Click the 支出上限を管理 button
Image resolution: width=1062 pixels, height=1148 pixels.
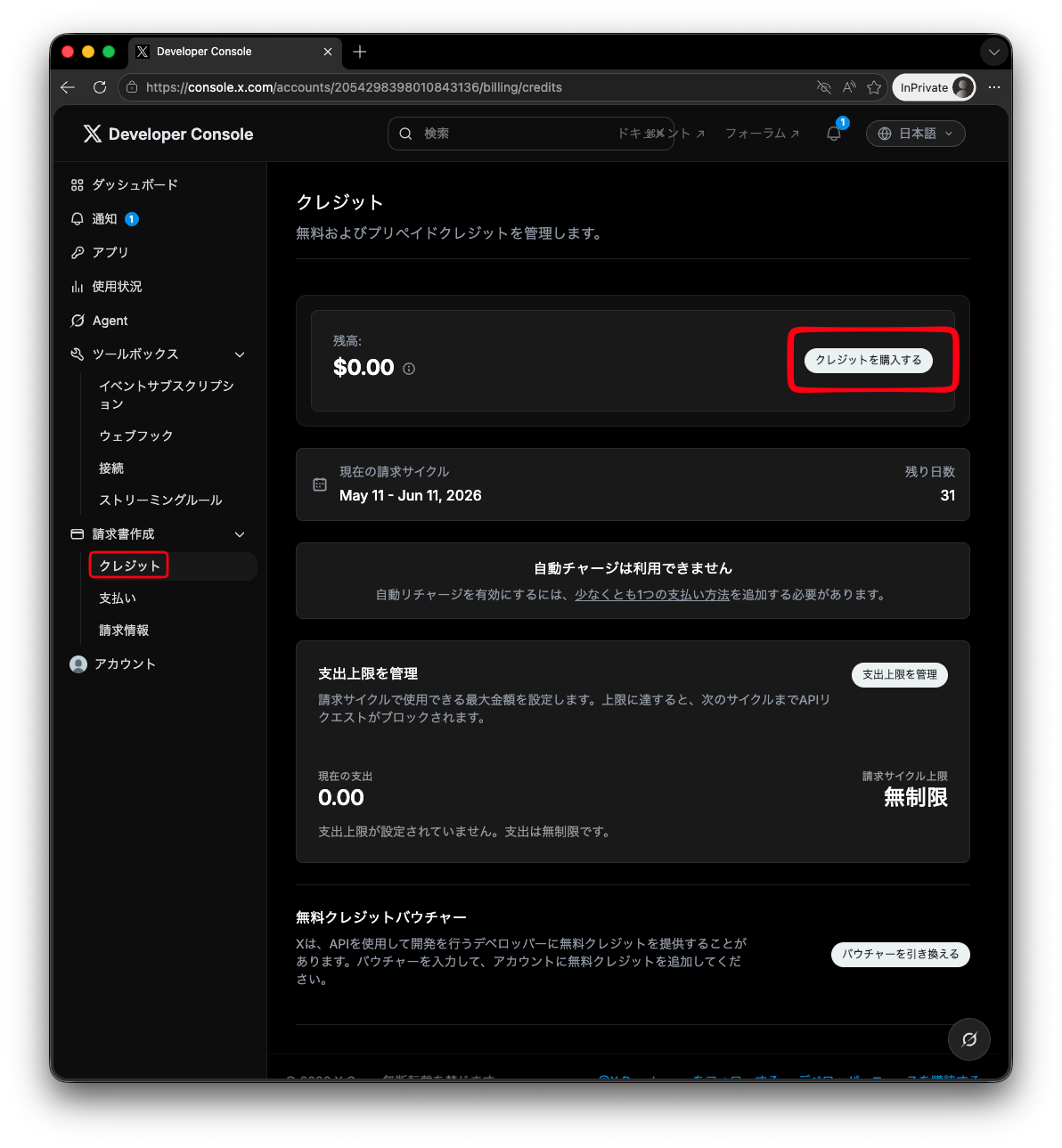(900, 674)
